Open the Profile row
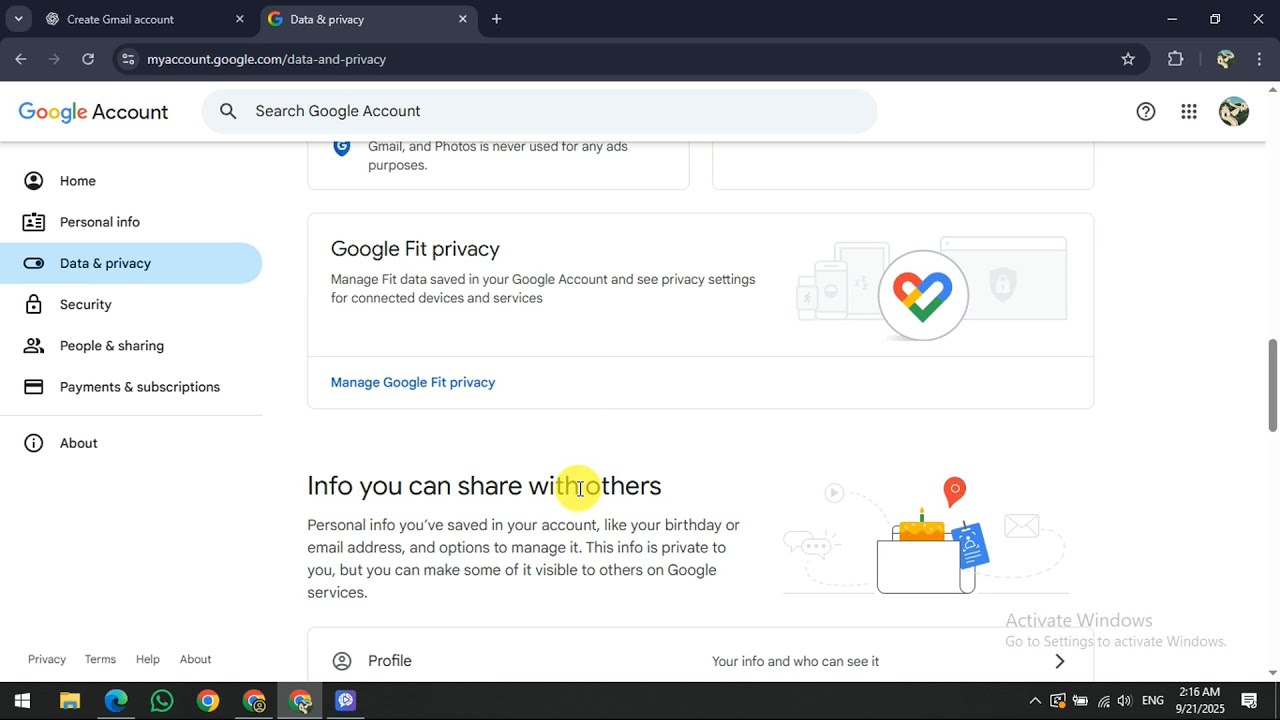 700,660
